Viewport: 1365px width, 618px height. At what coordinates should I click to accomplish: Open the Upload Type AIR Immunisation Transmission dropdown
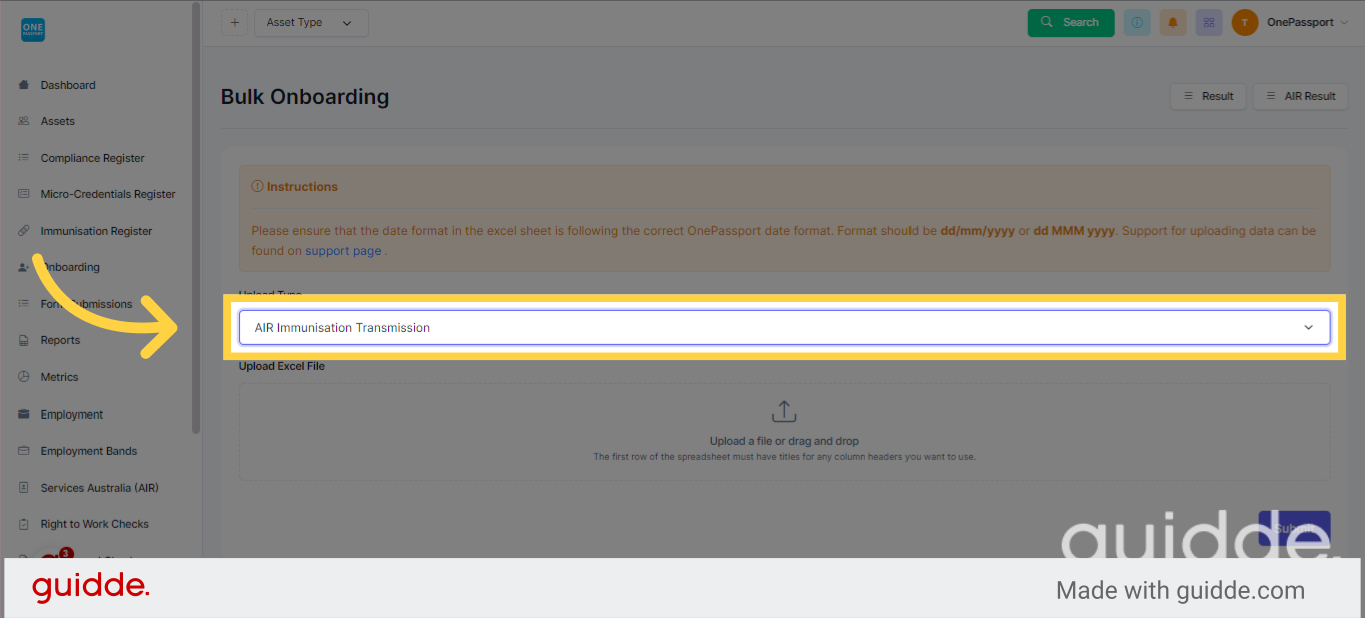(x=784, y=328)
